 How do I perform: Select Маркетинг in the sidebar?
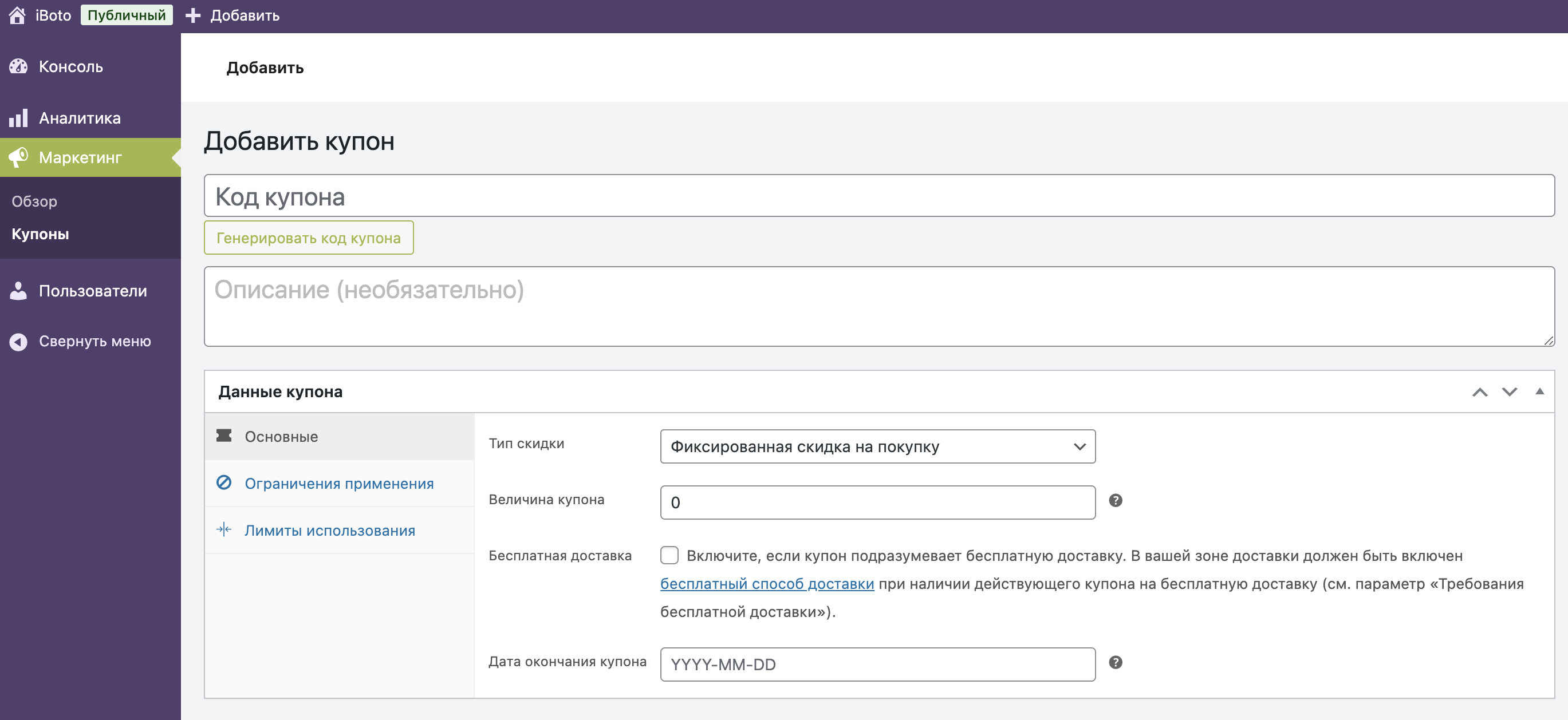click(x=90, y=157)
